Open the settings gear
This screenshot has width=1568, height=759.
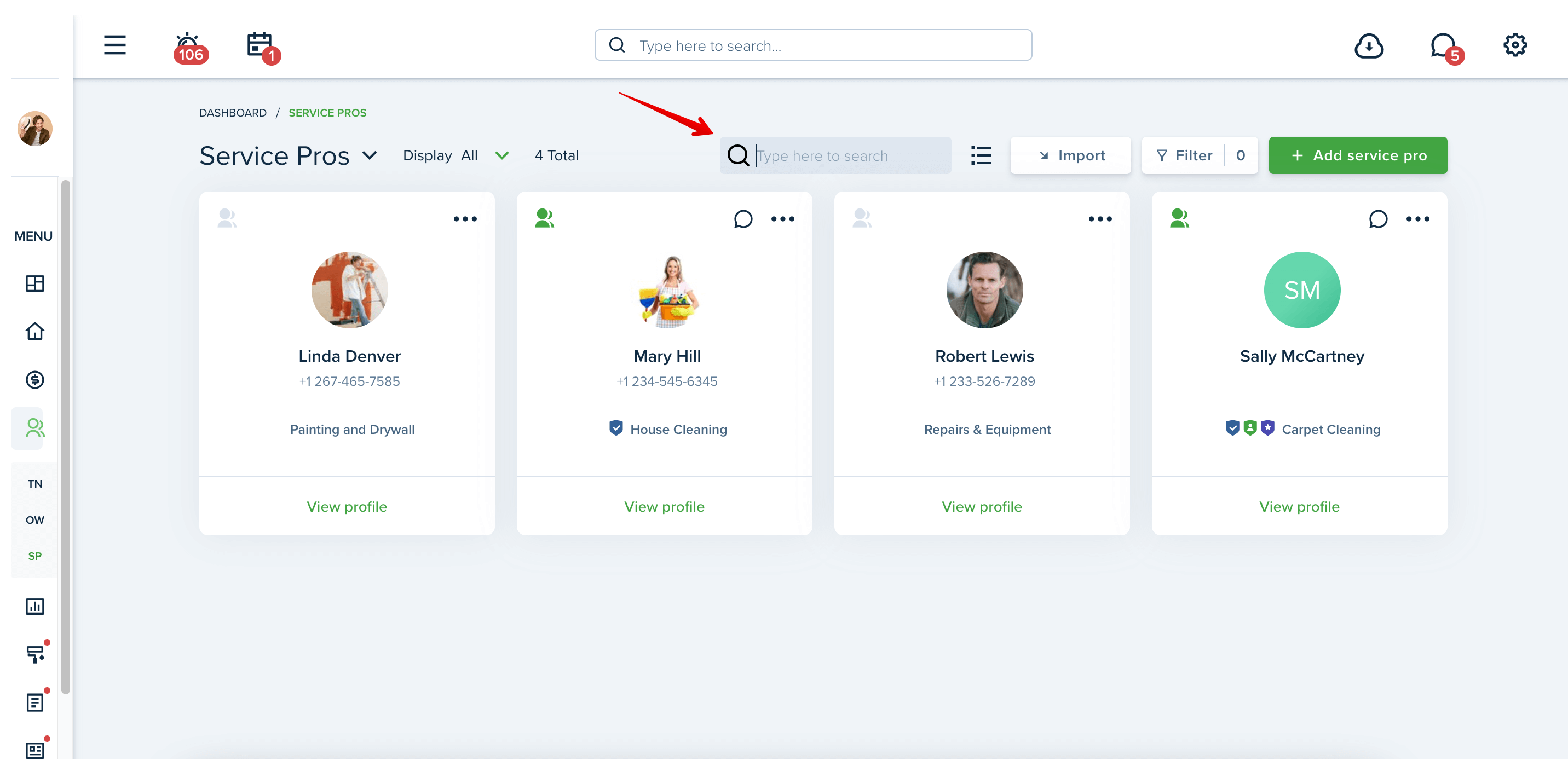tap(1514, 45)
